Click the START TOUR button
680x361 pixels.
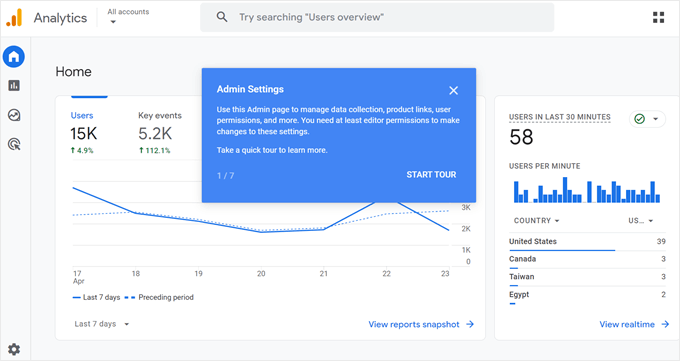431,174
